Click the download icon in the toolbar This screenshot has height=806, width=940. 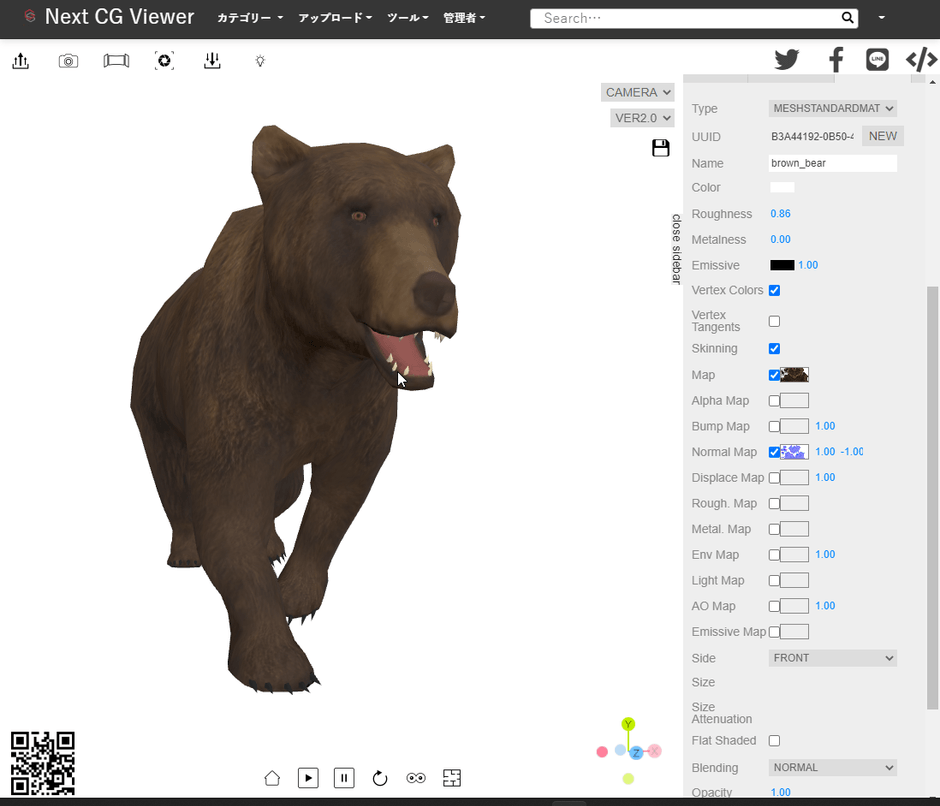[x=210, y=60]
